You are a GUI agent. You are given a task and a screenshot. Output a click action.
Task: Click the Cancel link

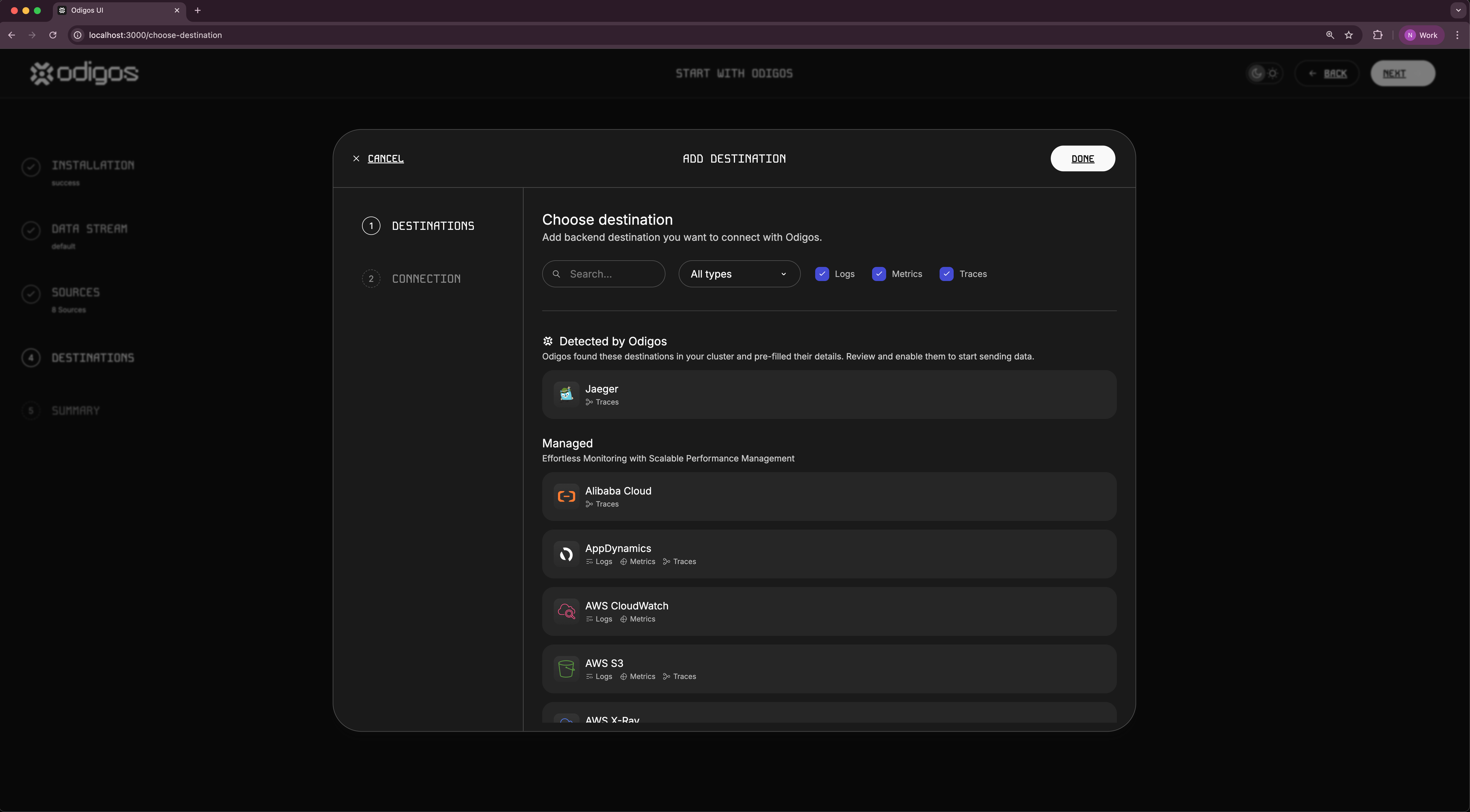[x=385, y=159]
